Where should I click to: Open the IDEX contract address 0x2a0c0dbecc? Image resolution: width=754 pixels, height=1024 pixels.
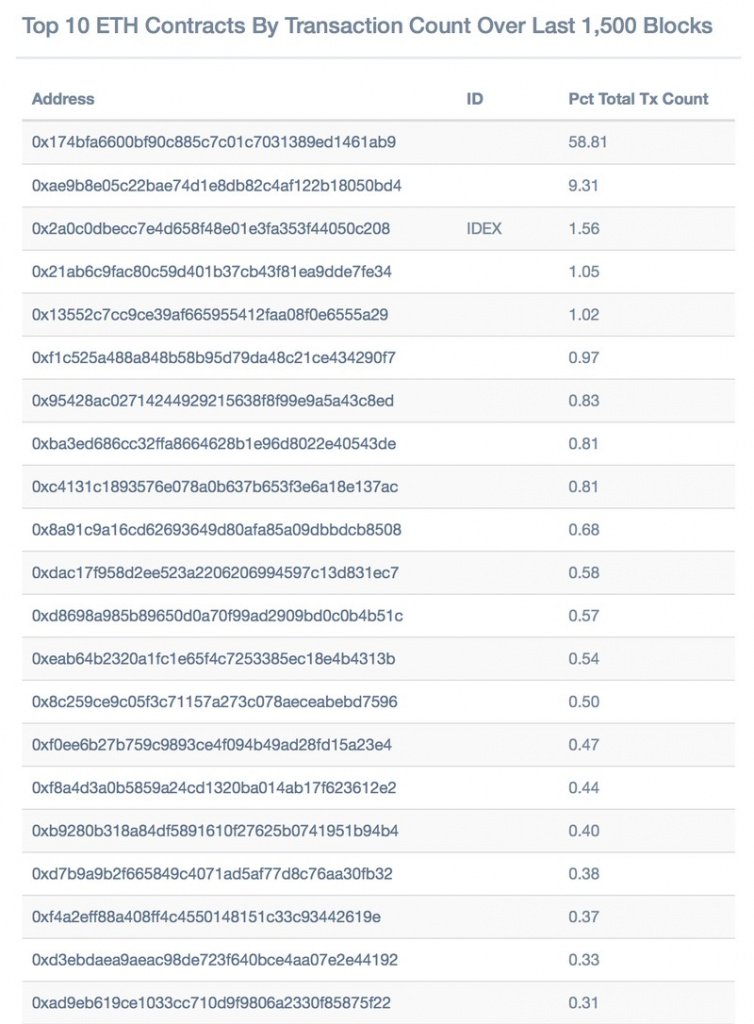tap(211, 228)
